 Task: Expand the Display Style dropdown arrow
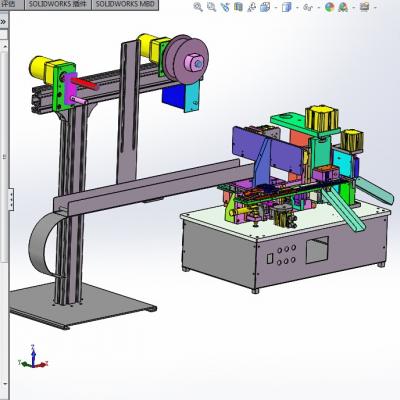tap(297, 7)
